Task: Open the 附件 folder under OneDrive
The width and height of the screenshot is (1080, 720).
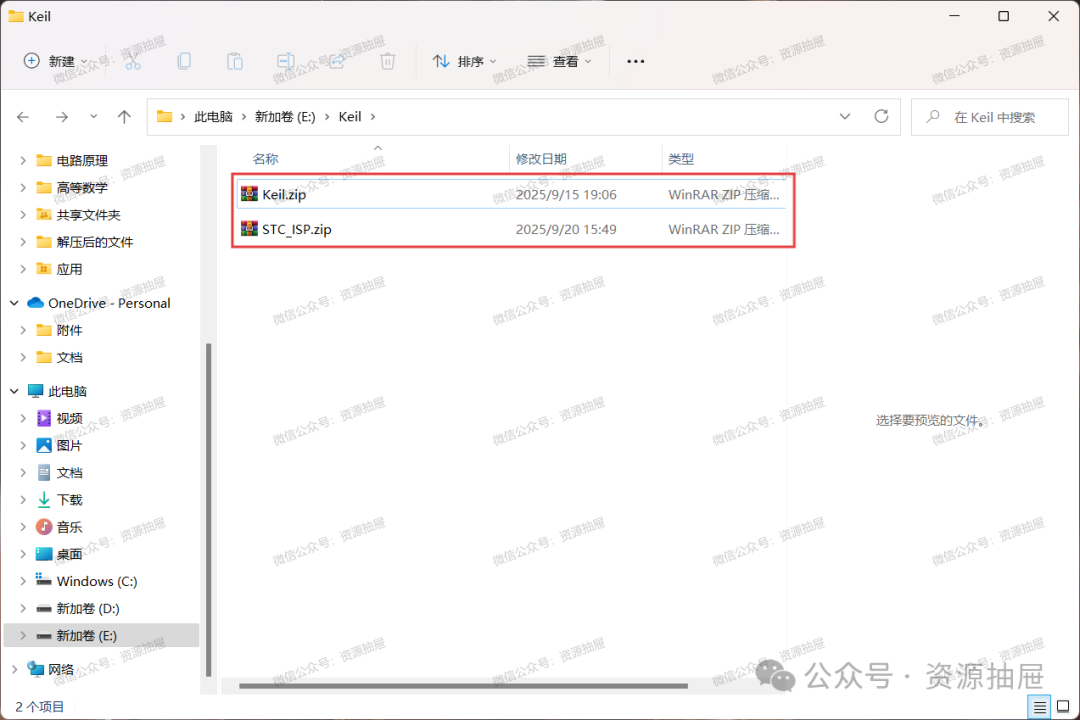Action: [x=69, y=330]
